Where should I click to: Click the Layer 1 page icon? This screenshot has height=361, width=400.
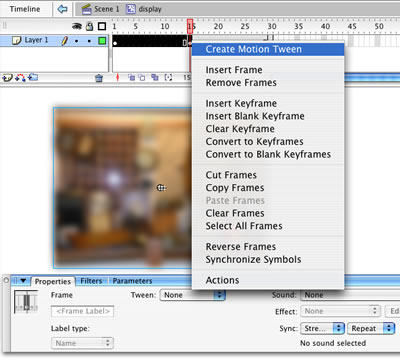[x=16, y=41]
